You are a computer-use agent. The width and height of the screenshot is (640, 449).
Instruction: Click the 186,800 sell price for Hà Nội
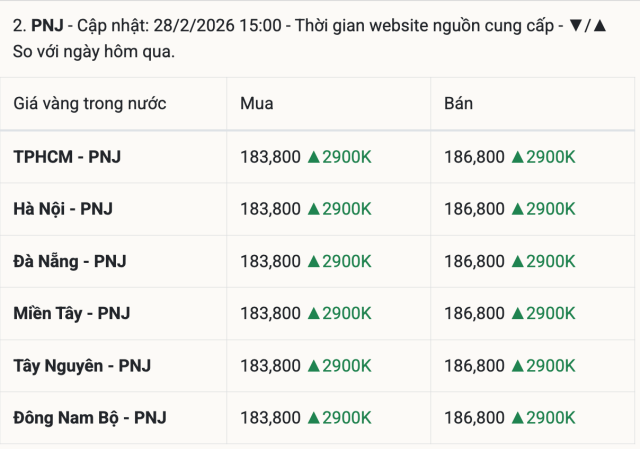coord(474,209)
